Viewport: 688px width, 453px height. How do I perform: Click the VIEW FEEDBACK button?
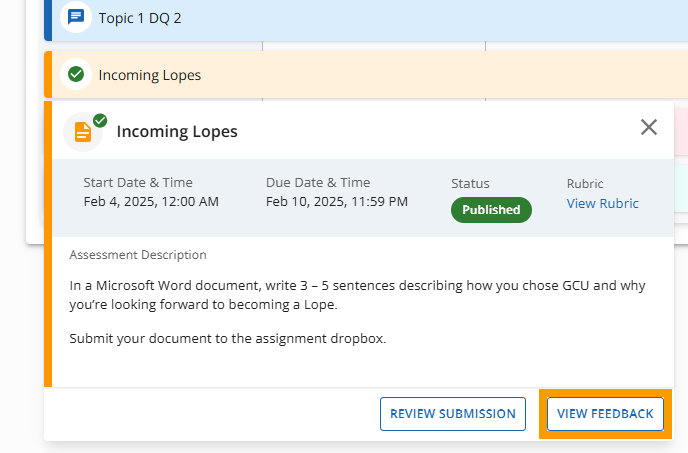pyautogui.click(x=605, y=413)
